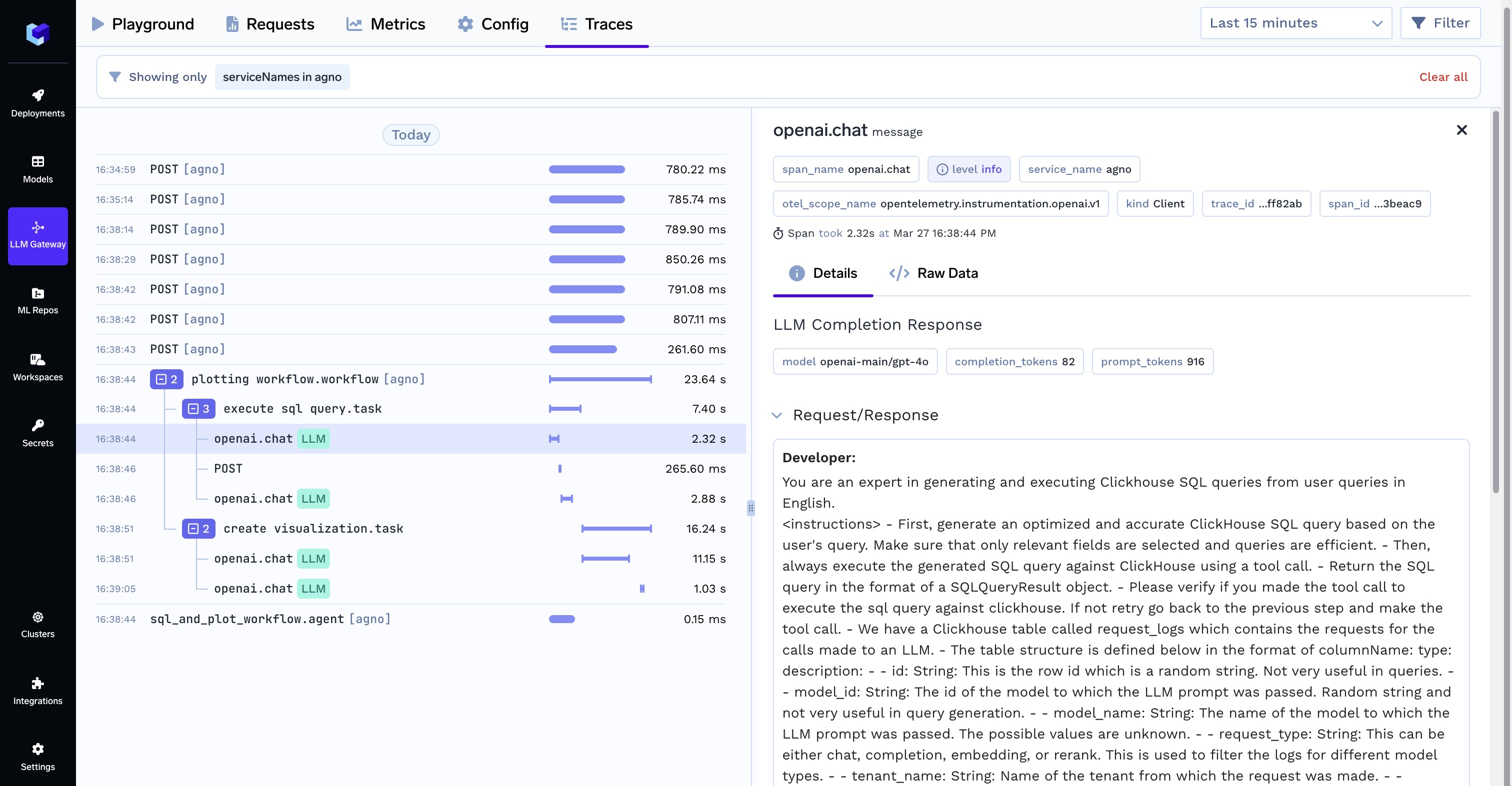Open Settings gear in sidebar
1512x786 pixels.
tap(37, 749)
